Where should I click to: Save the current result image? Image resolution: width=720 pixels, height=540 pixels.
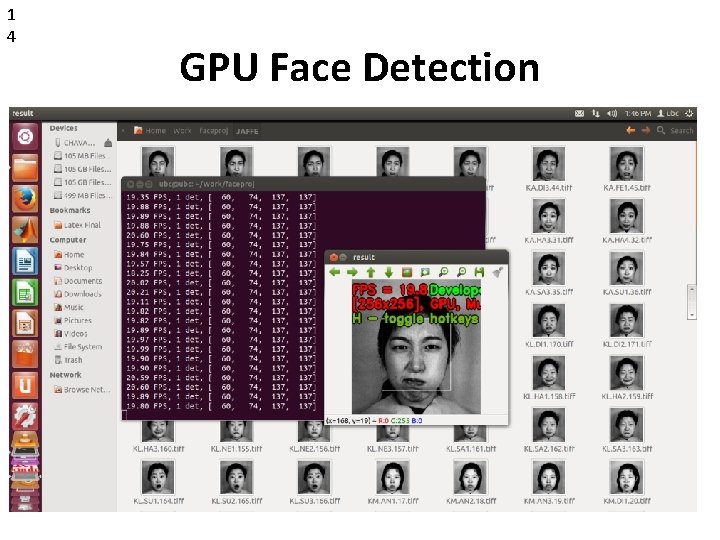coord(479,272)
